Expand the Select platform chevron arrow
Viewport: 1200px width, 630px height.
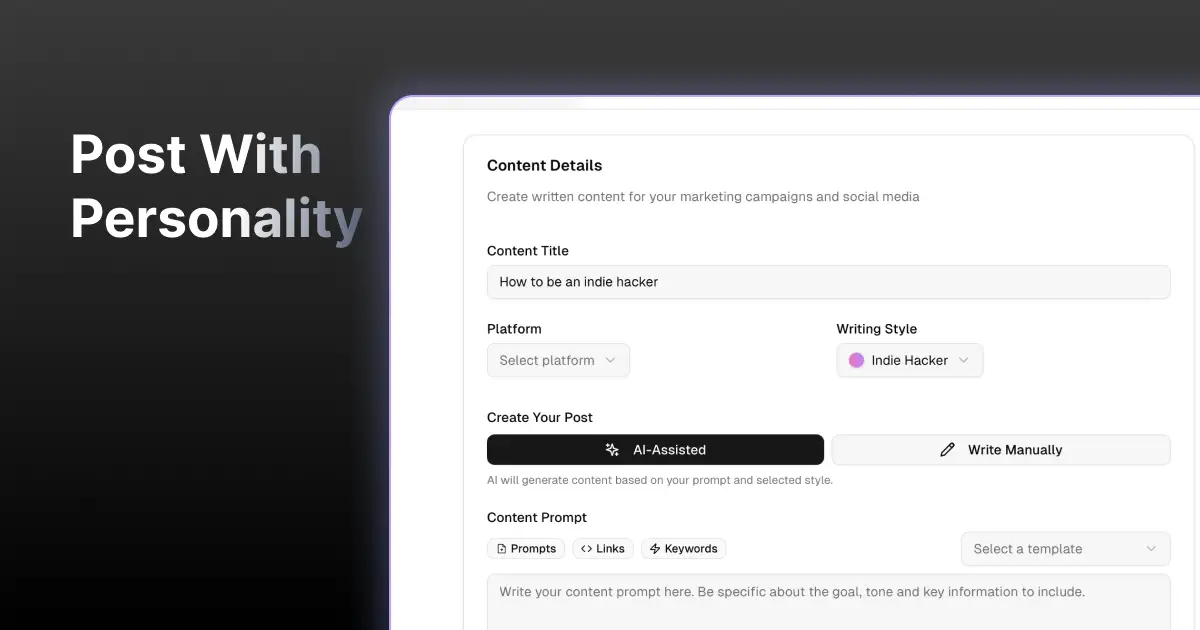point(610,360)
